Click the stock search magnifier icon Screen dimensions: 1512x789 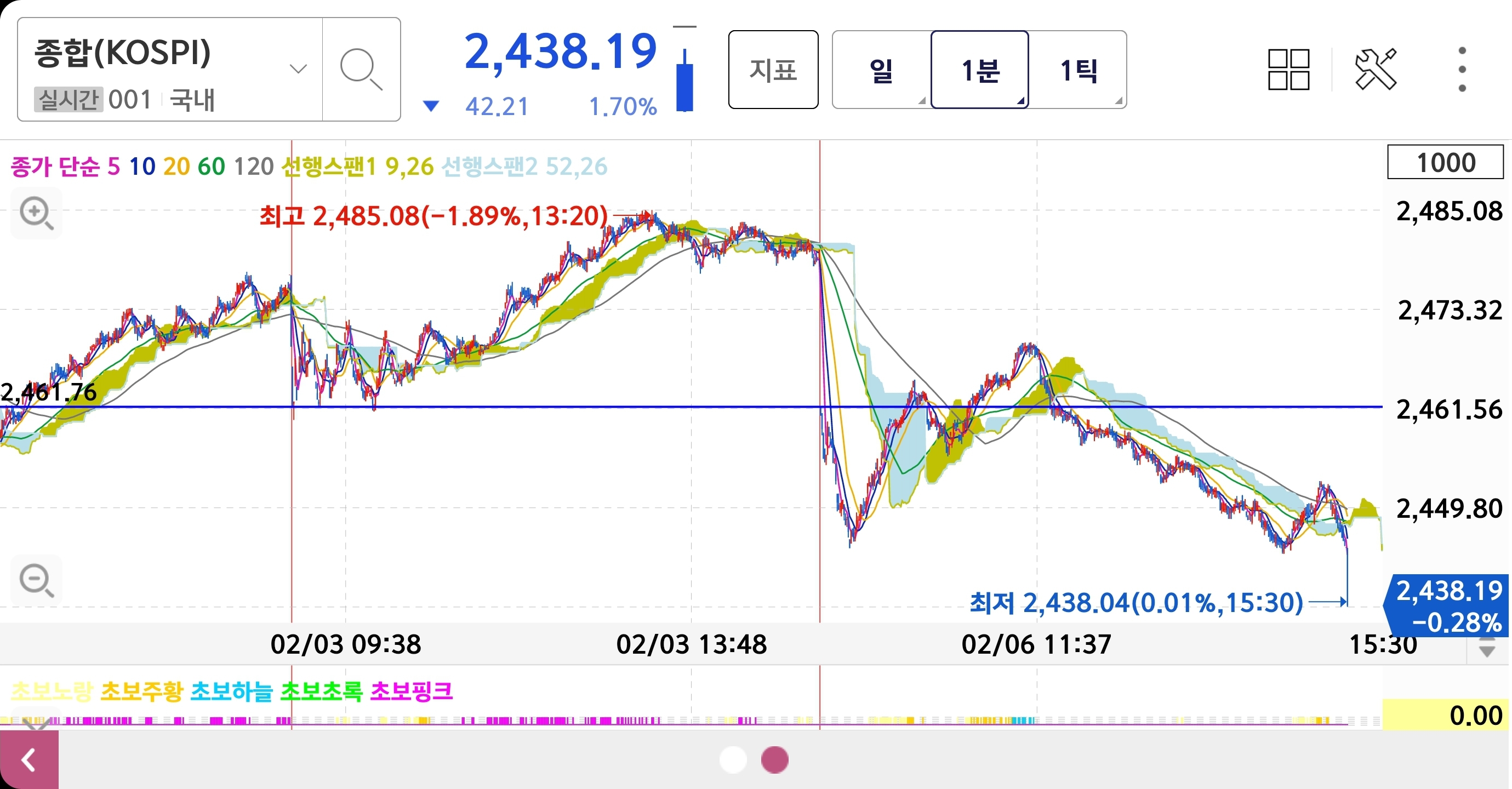coord(361,69)
